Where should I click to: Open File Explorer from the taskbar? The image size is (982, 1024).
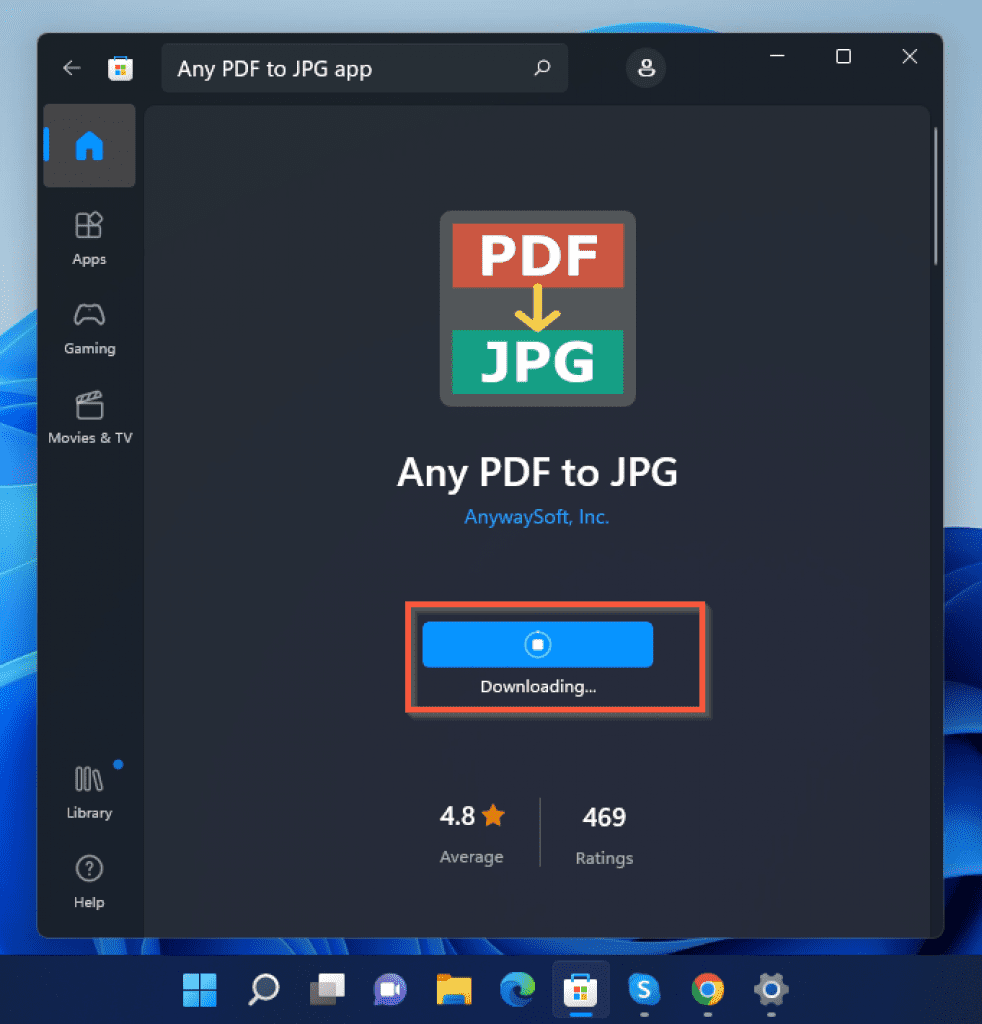(454, 989)
